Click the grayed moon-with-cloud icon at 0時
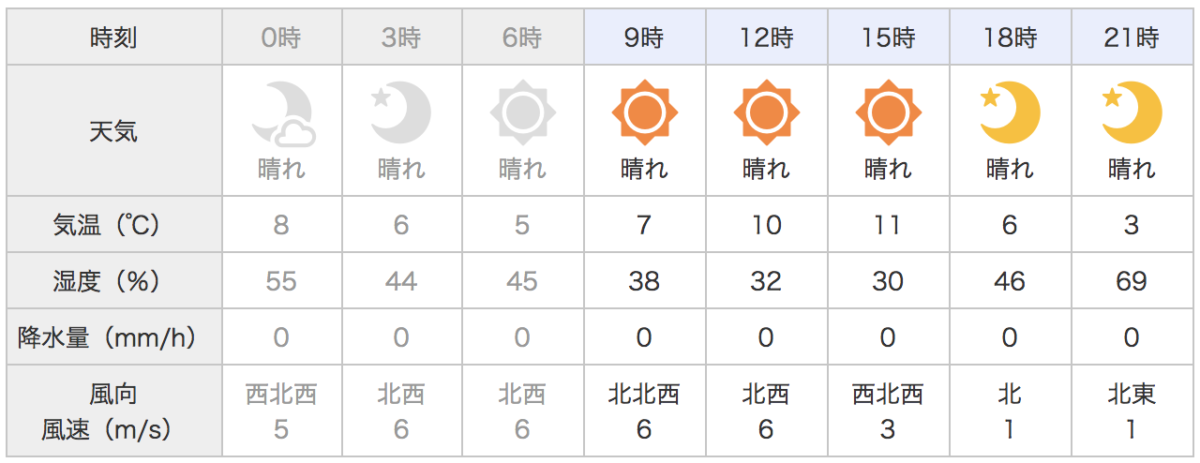 pos(283,113)
